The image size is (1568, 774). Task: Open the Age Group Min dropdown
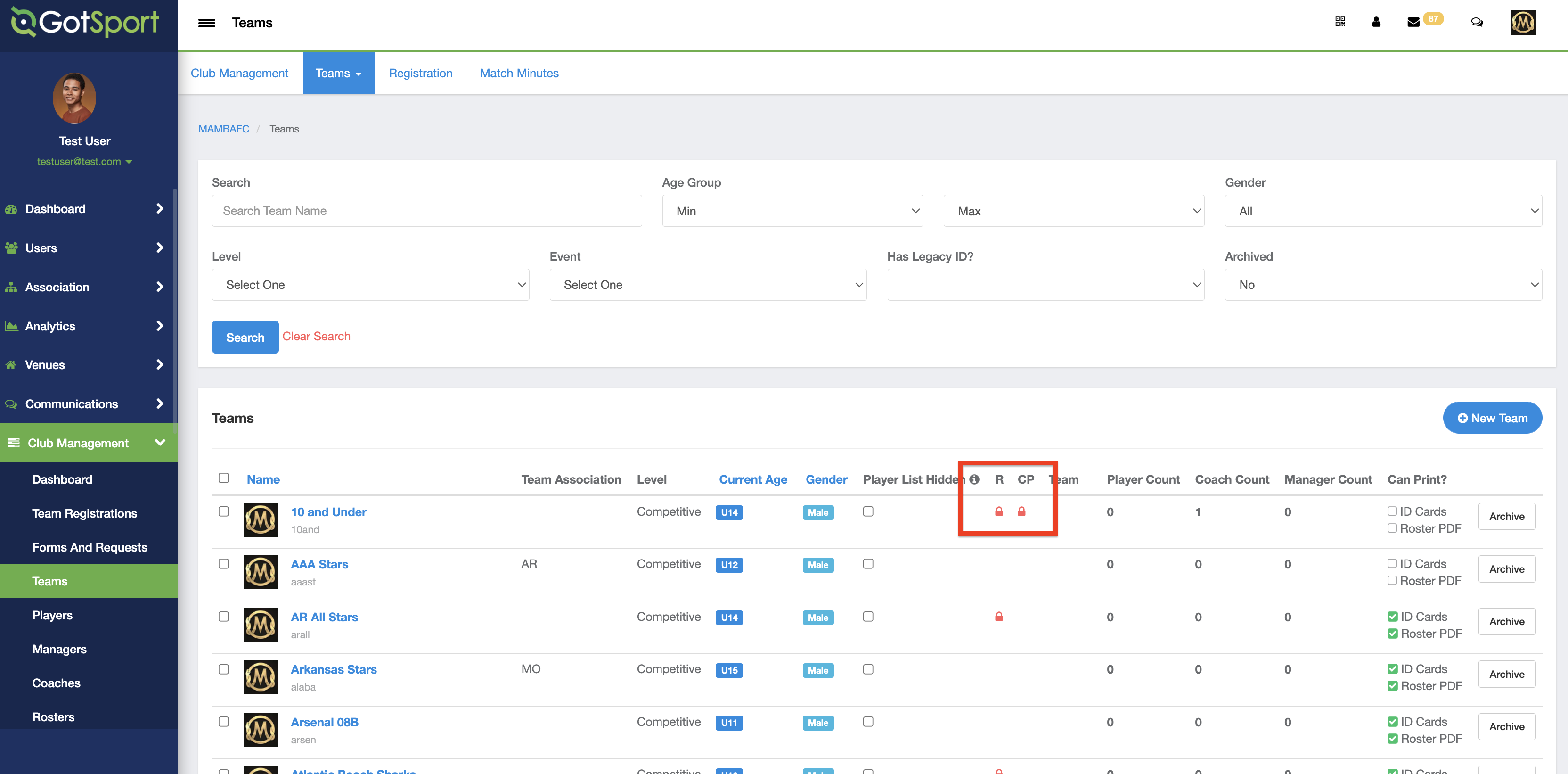pos(792,211)
